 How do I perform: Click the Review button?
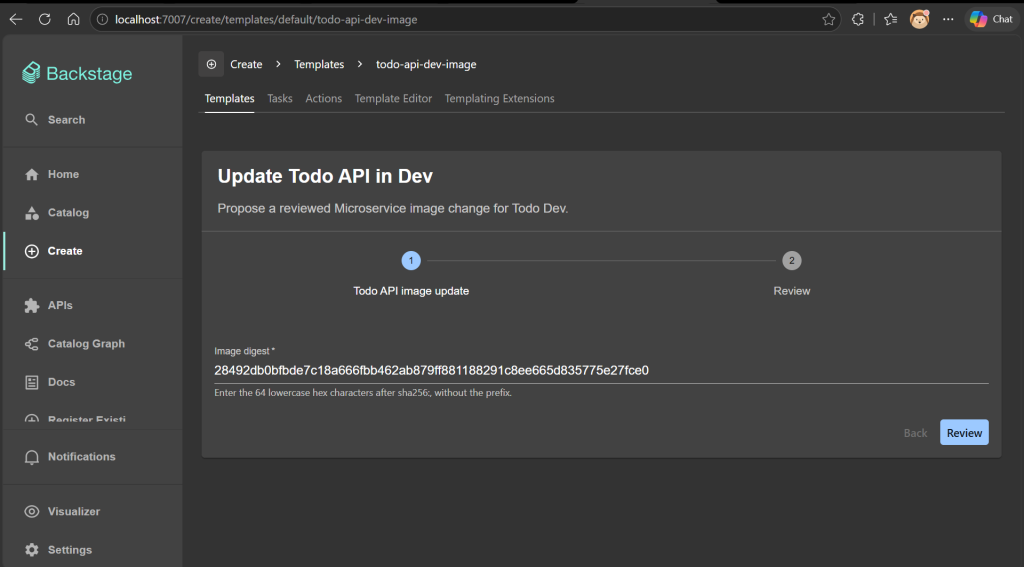[964, 432]
